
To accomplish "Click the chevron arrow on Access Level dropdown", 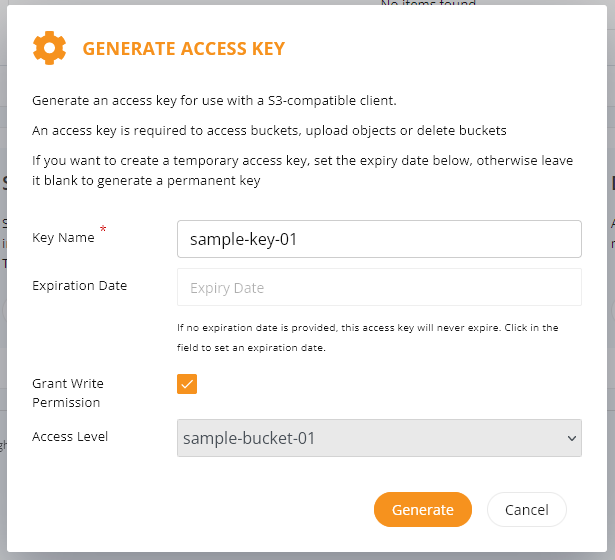I will 572,438.
